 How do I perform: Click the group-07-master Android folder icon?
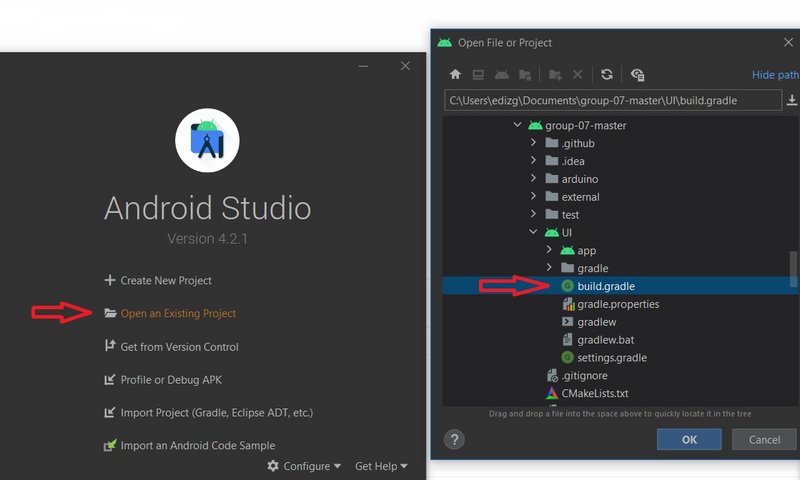click(535, 125)
